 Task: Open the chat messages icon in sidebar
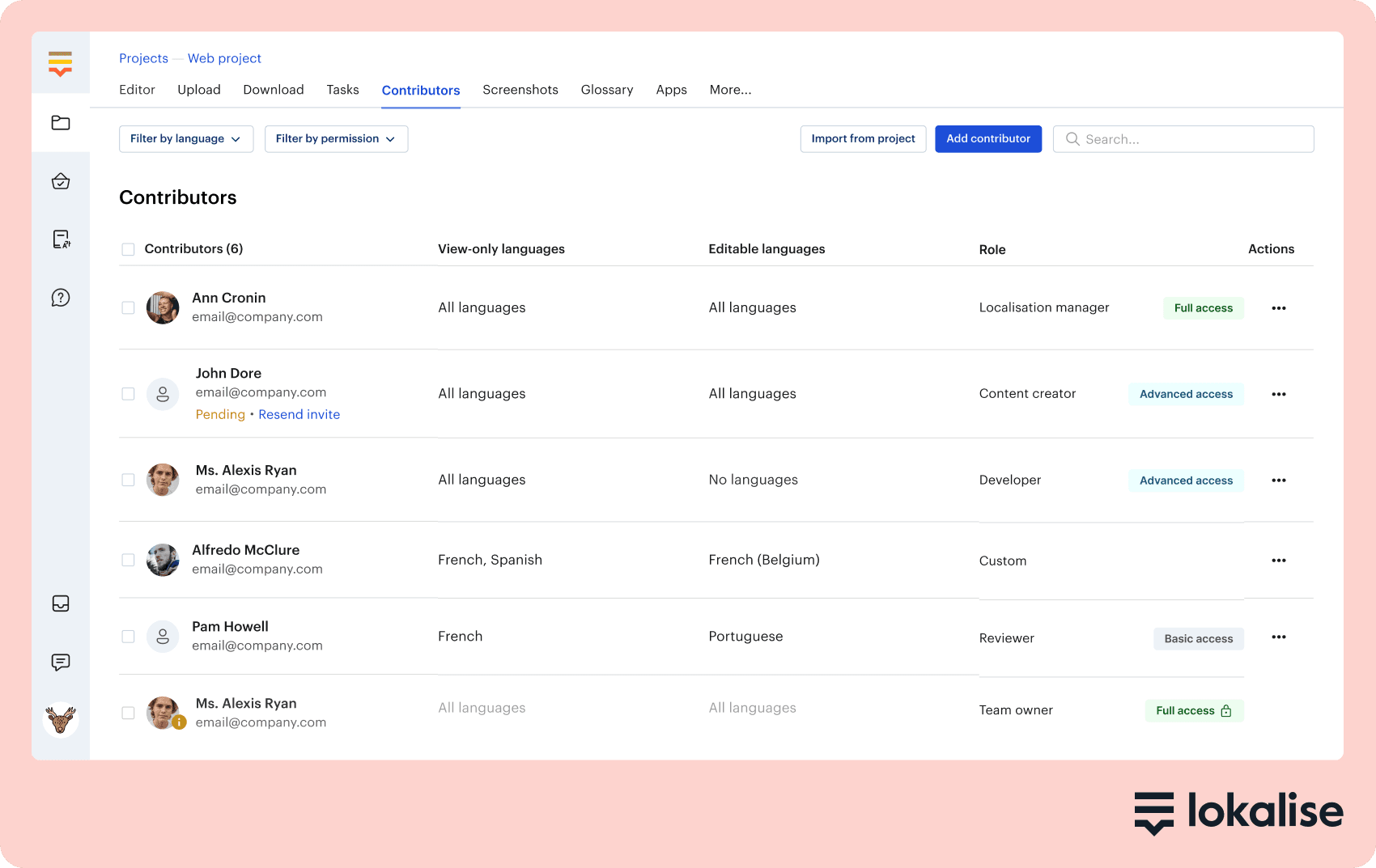pos(61,663)
